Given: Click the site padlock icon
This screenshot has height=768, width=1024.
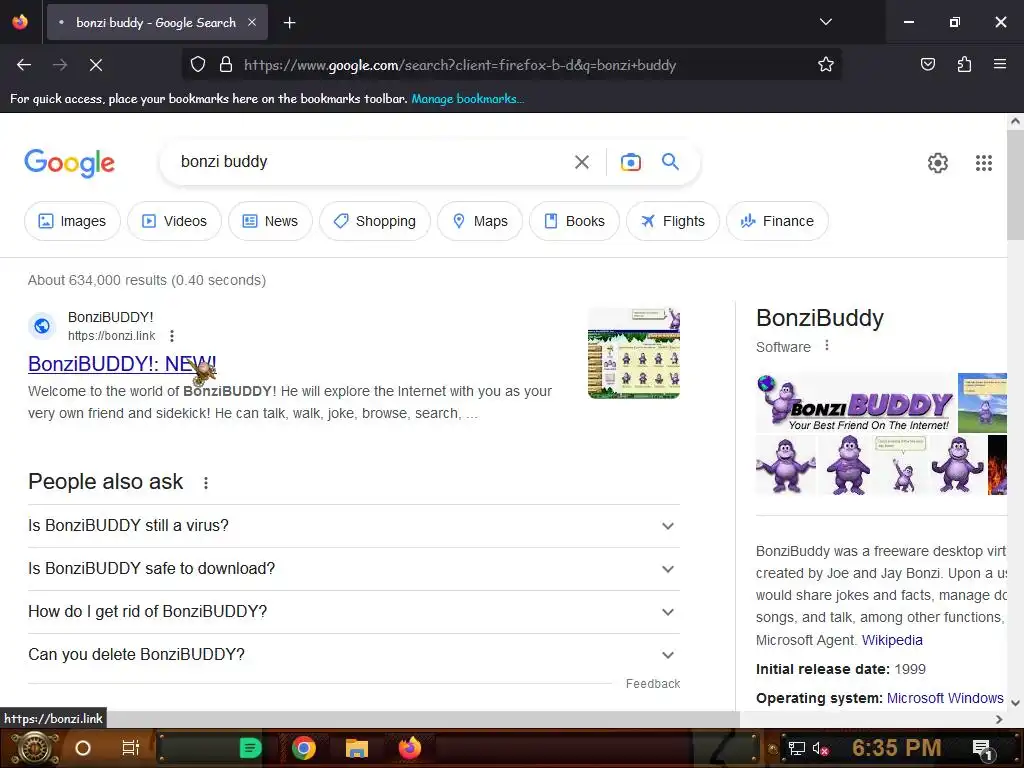Looking at the screenshot, I should point(226,65).
